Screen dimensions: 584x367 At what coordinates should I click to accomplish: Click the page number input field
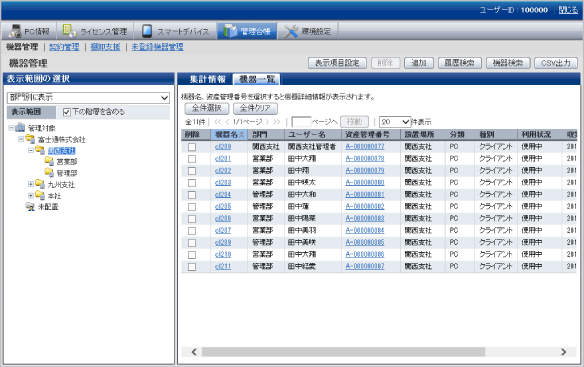[x=301, y=122]
